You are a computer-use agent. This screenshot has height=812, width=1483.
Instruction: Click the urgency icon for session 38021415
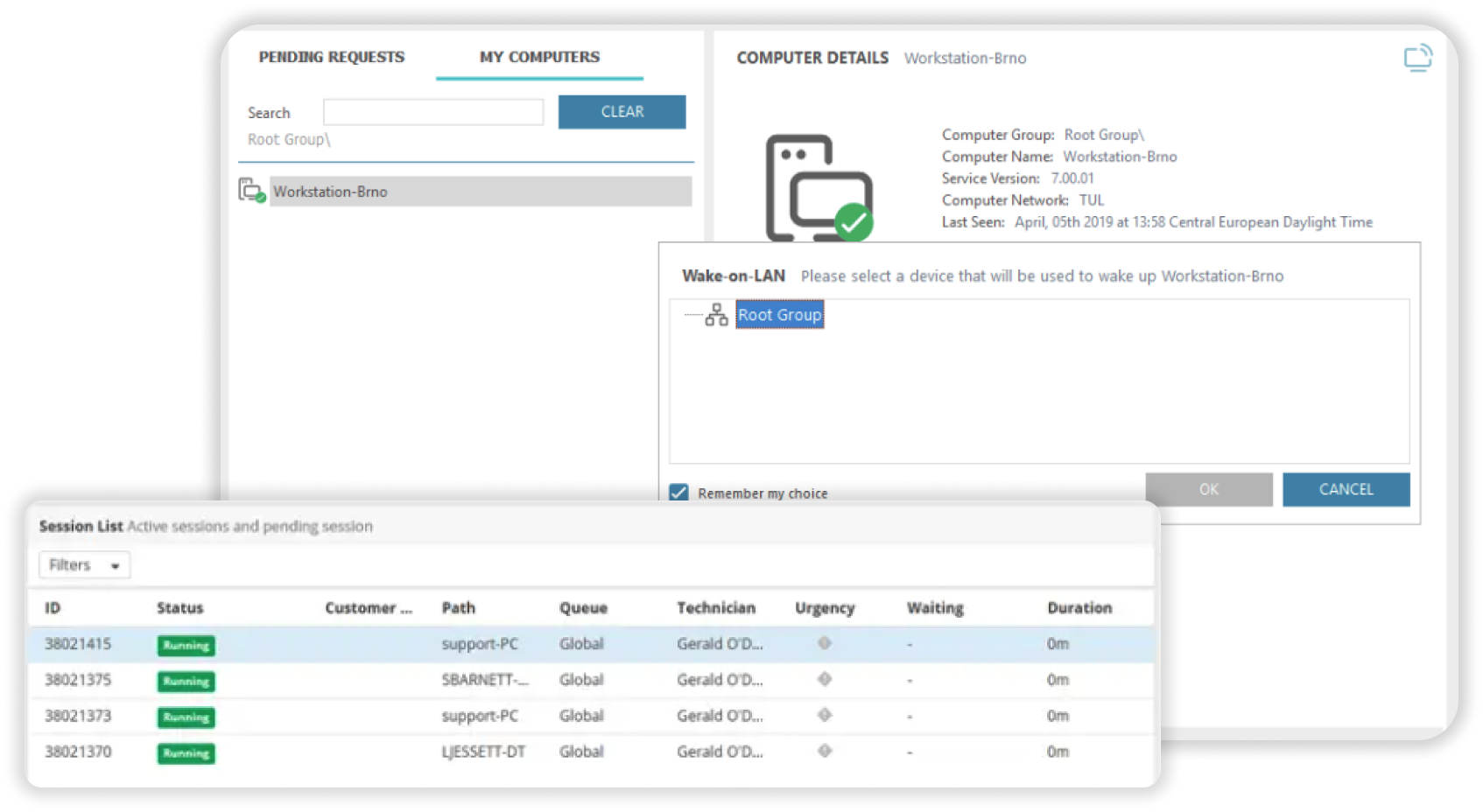(825, 643)
